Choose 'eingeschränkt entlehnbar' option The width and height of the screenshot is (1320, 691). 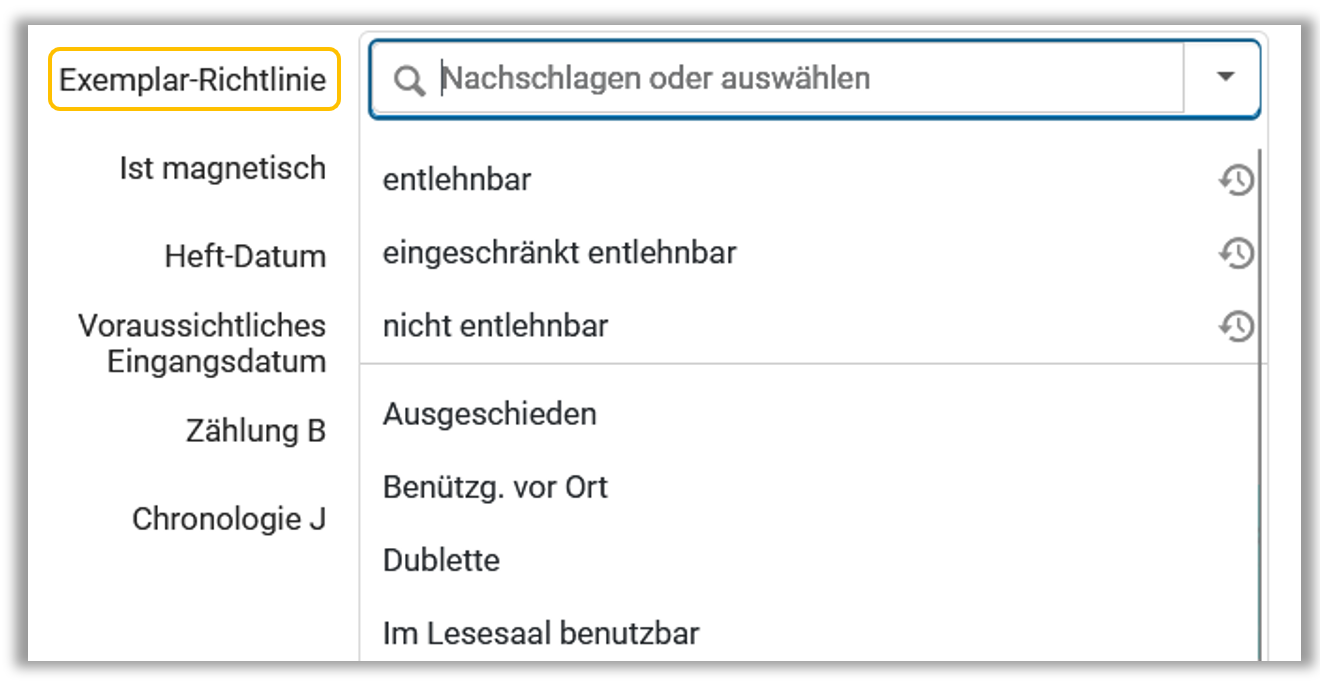tap(559, 254)
